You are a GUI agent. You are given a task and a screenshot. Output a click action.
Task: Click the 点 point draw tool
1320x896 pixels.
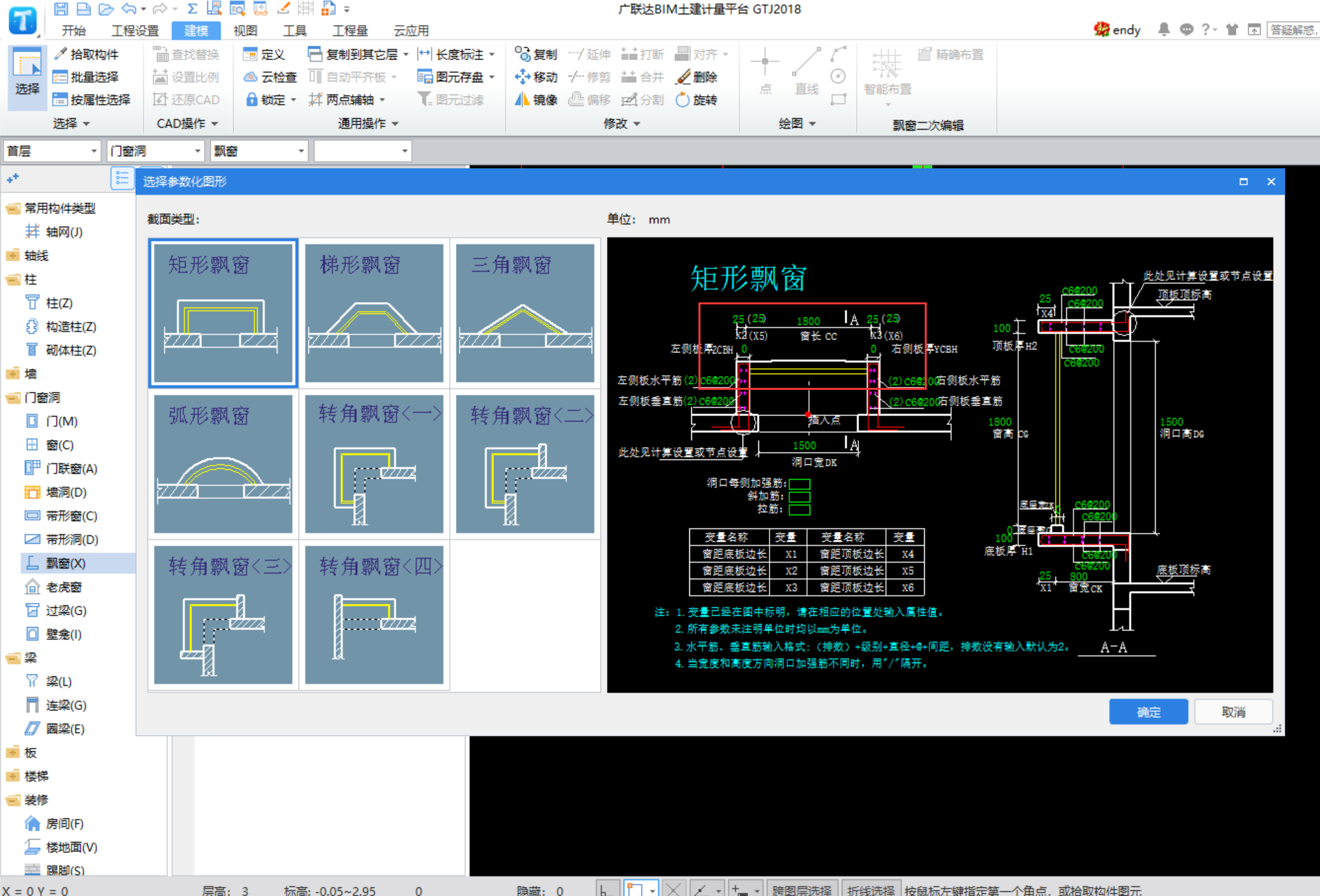click(x=765, y=71)
